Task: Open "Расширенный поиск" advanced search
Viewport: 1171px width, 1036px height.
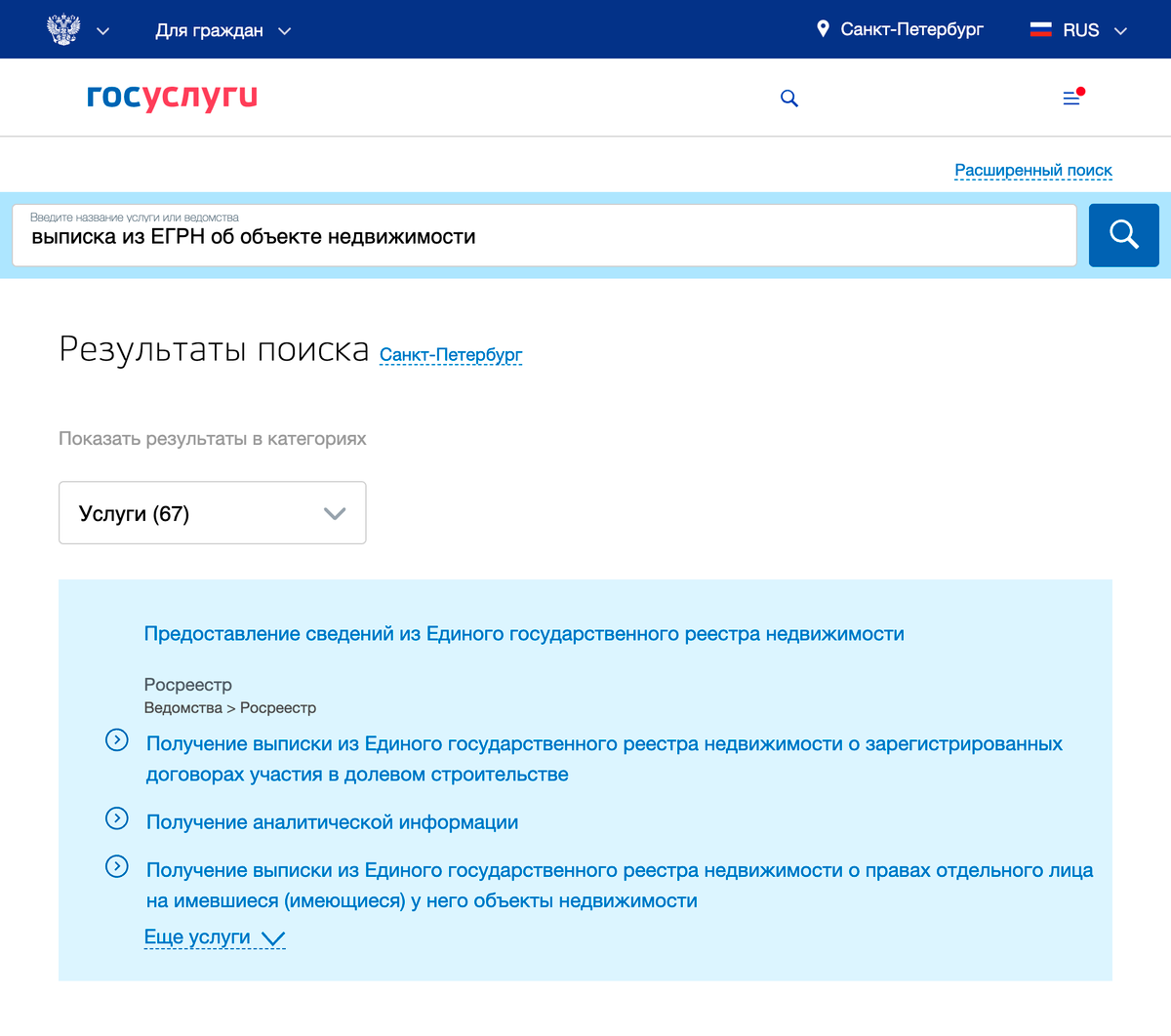Action: (1033, 170)
